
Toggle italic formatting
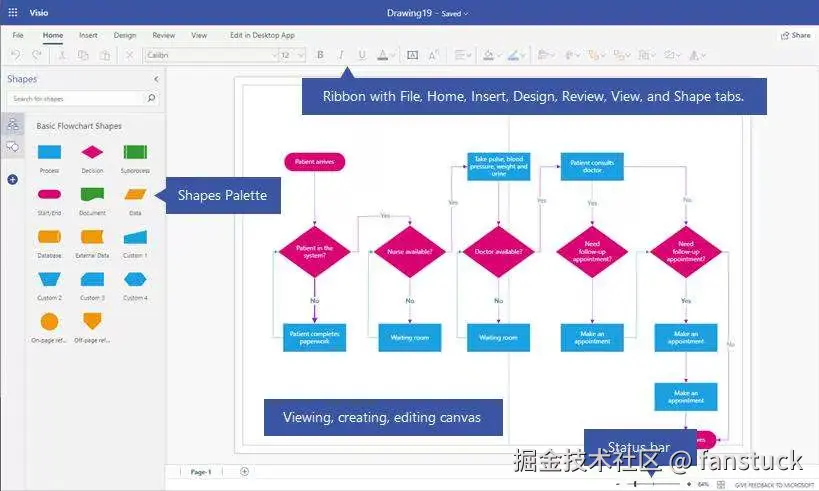(341, 55)
